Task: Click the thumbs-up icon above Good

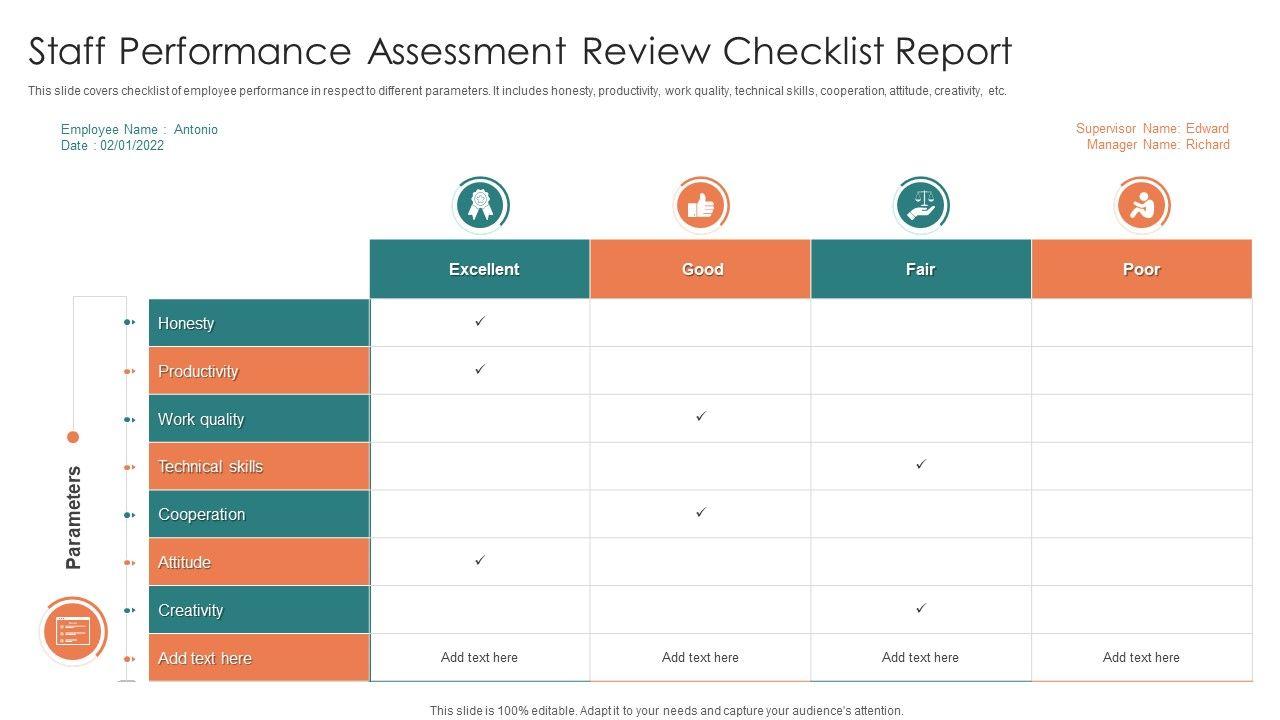Action: pyautogui.click(x=701, y=206)
